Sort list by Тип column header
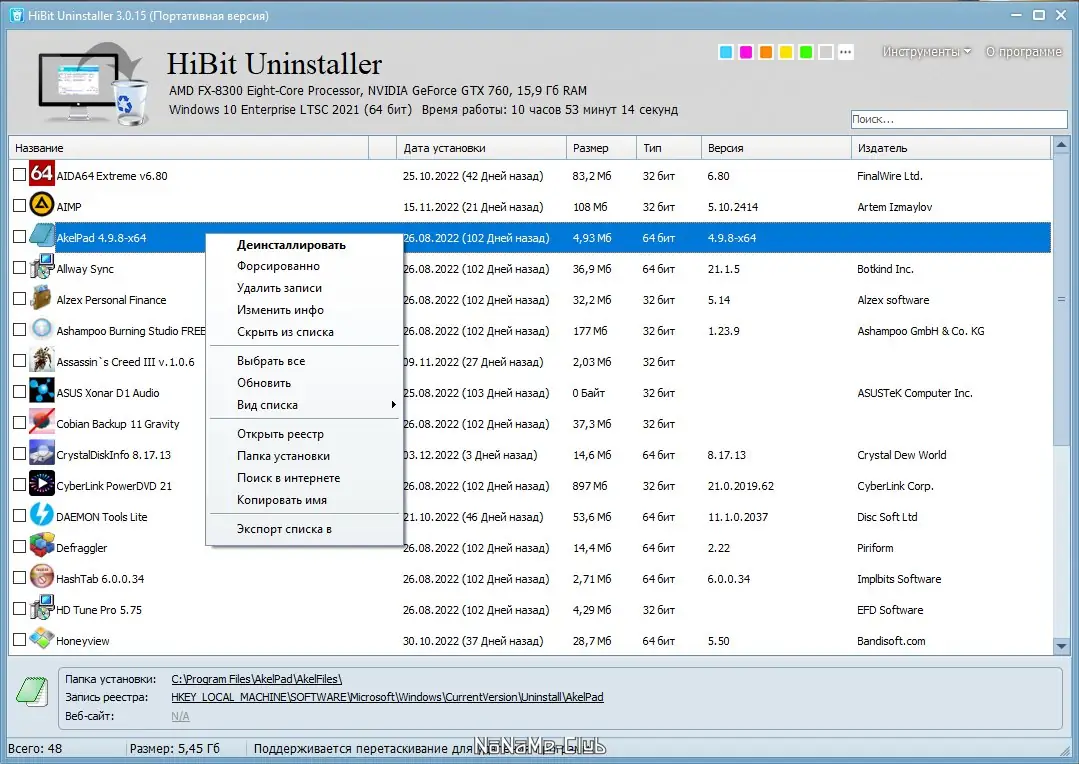The height and width of the screenshot is (764, 1079). (668, 148)
